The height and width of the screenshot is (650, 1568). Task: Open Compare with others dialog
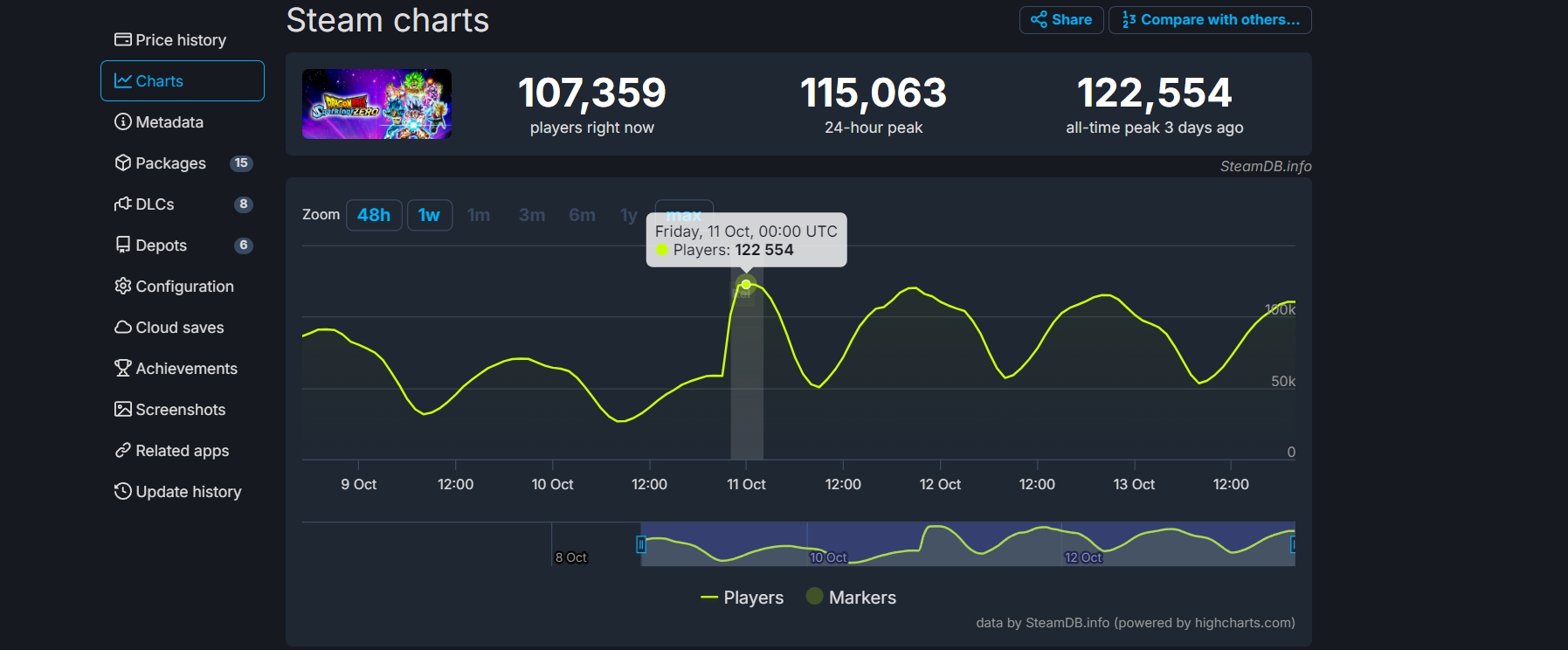[x=1210, y=20]
